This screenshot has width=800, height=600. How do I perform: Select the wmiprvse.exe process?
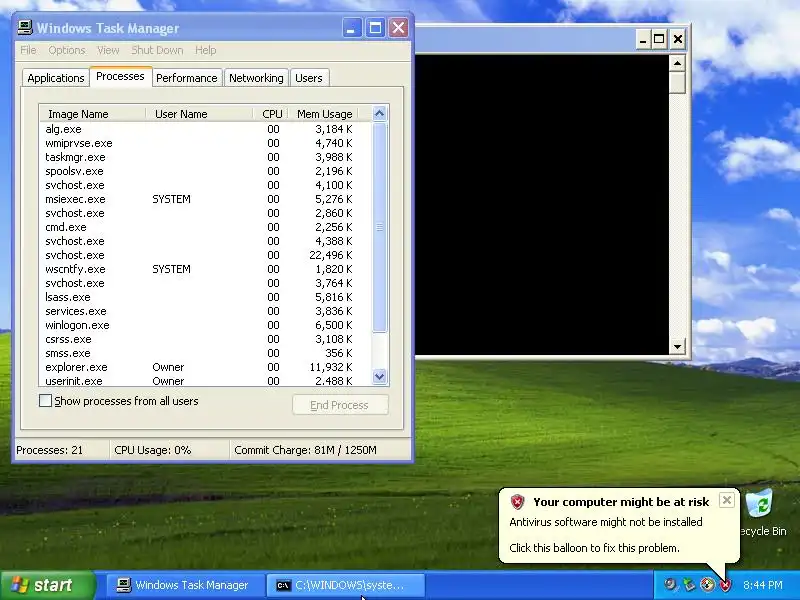click(x=206, y=143)
